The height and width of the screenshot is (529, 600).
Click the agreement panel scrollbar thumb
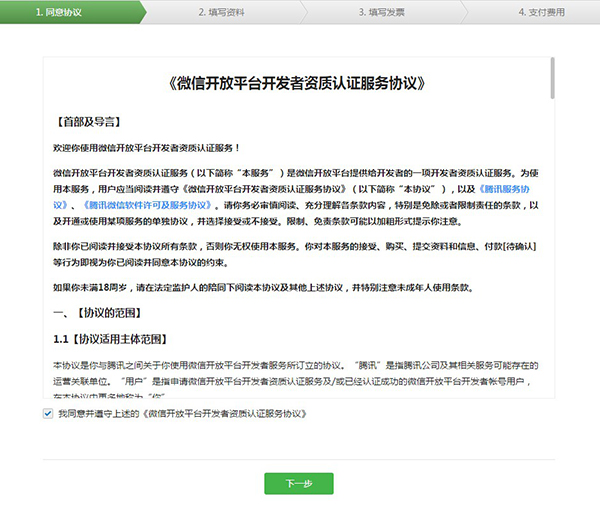coord(552,79)
